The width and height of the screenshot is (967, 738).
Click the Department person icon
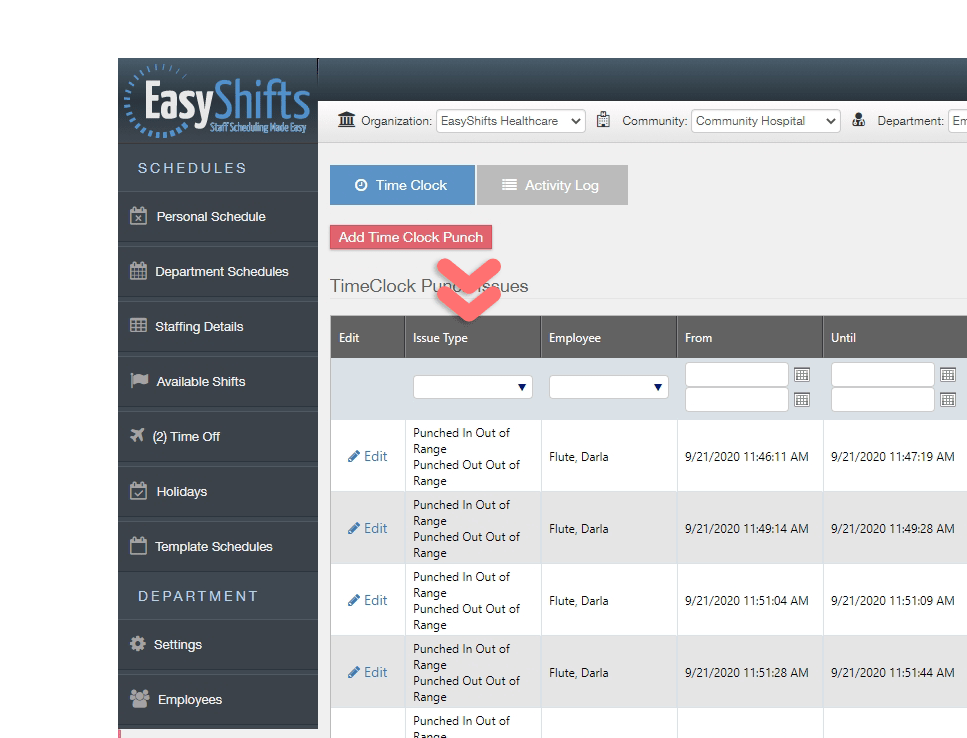tap(858, 120)
